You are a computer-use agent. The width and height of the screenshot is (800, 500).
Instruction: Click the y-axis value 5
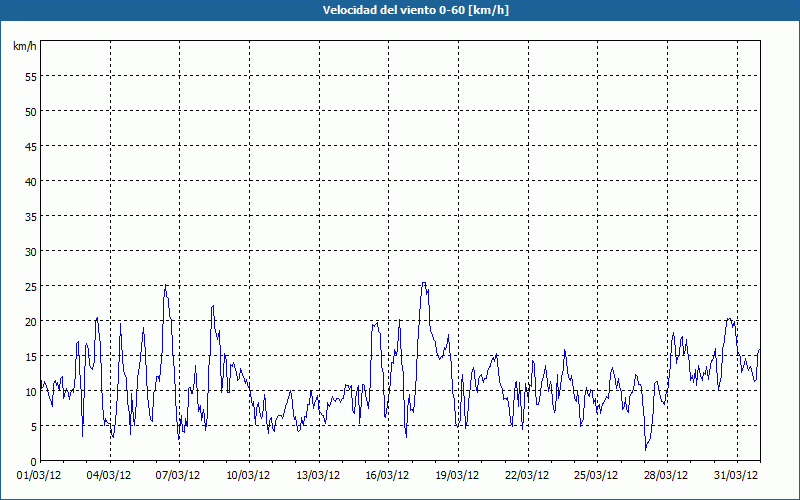pyautogui.click(x=34, y=427)
